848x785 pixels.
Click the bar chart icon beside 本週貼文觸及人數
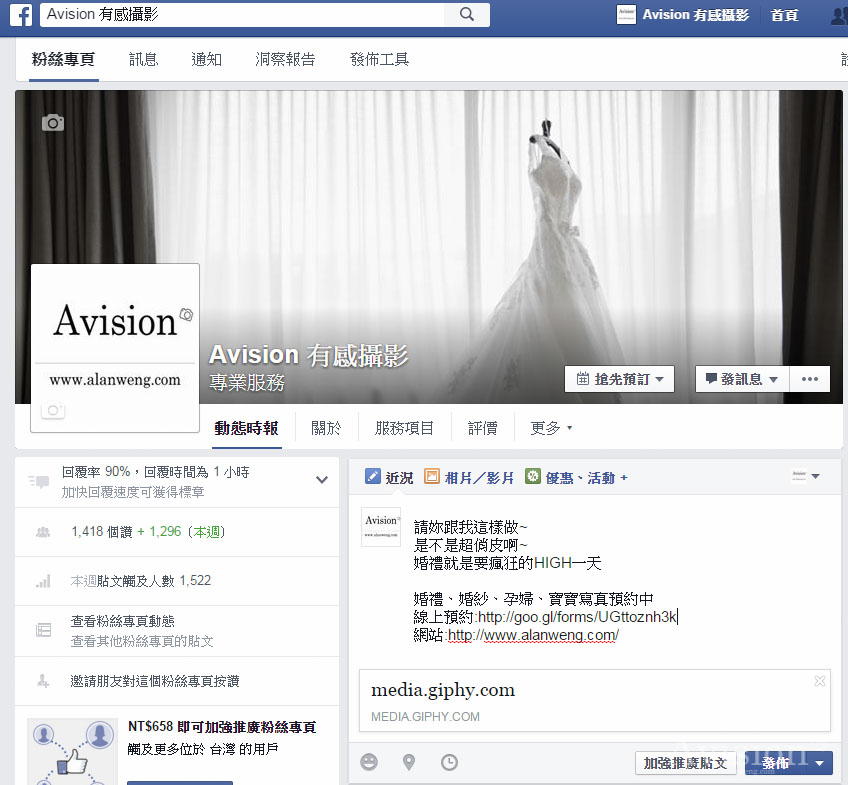pyautogui.click(x=43, y=581)
